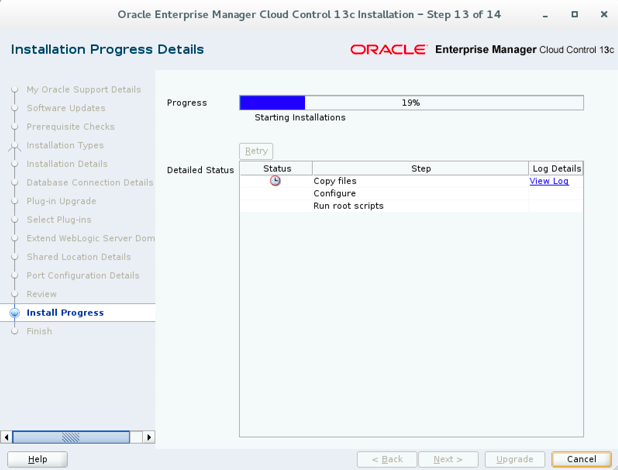618x470 pixels.
Task: Click the sidebar scroll right arrow
Action: (x=149, y=437)
